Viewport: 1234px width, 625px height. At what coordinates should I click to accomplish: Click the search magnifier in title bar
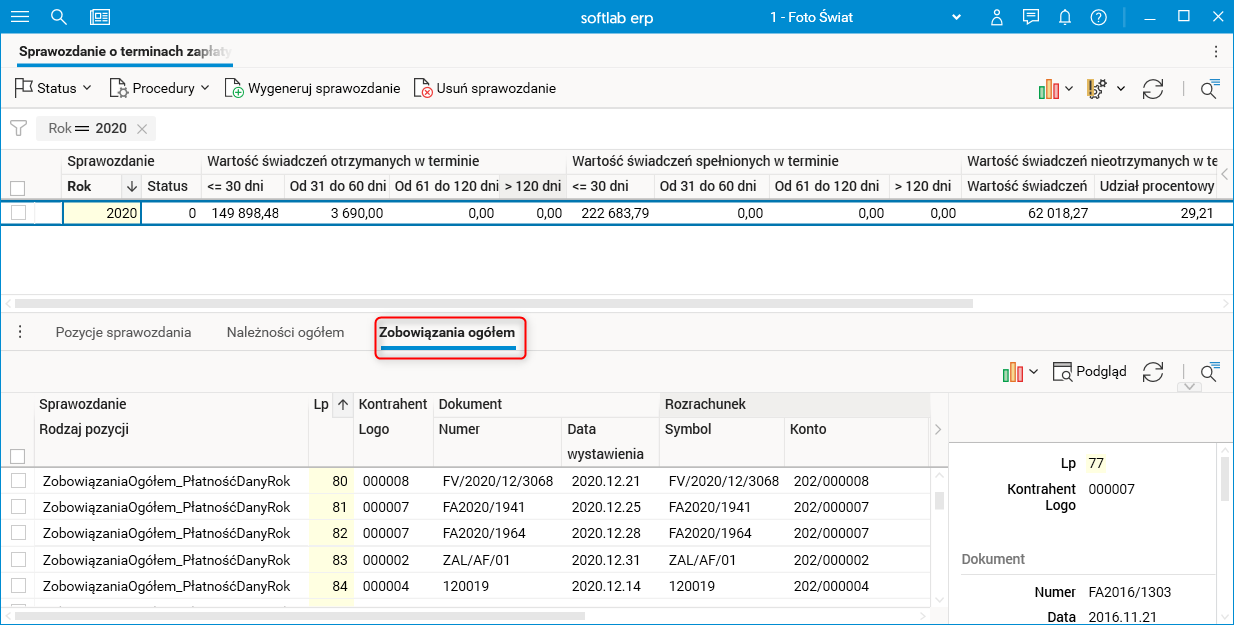point(58,17)
